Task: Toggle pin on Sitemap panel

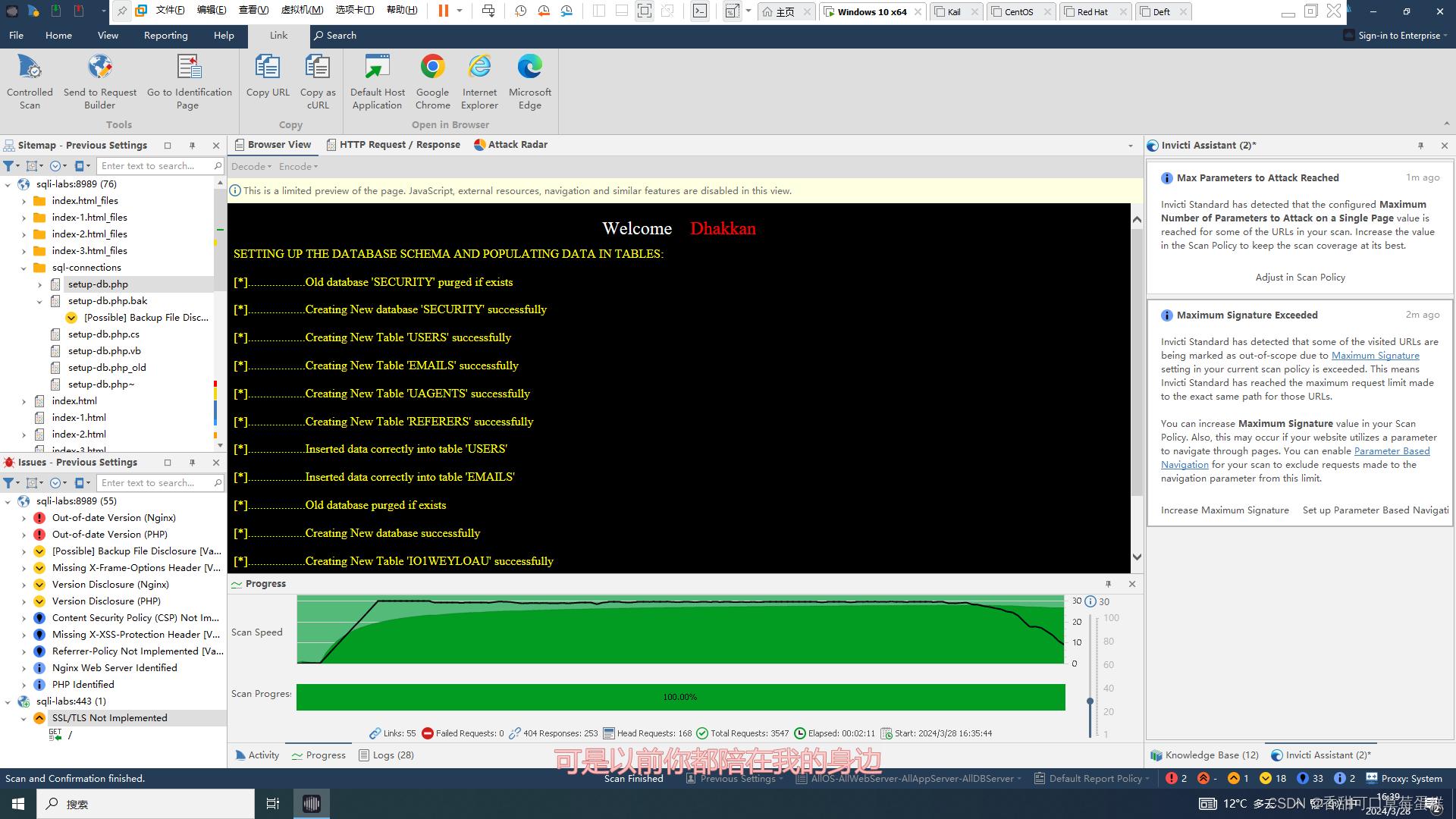Action: click(192, 146)
